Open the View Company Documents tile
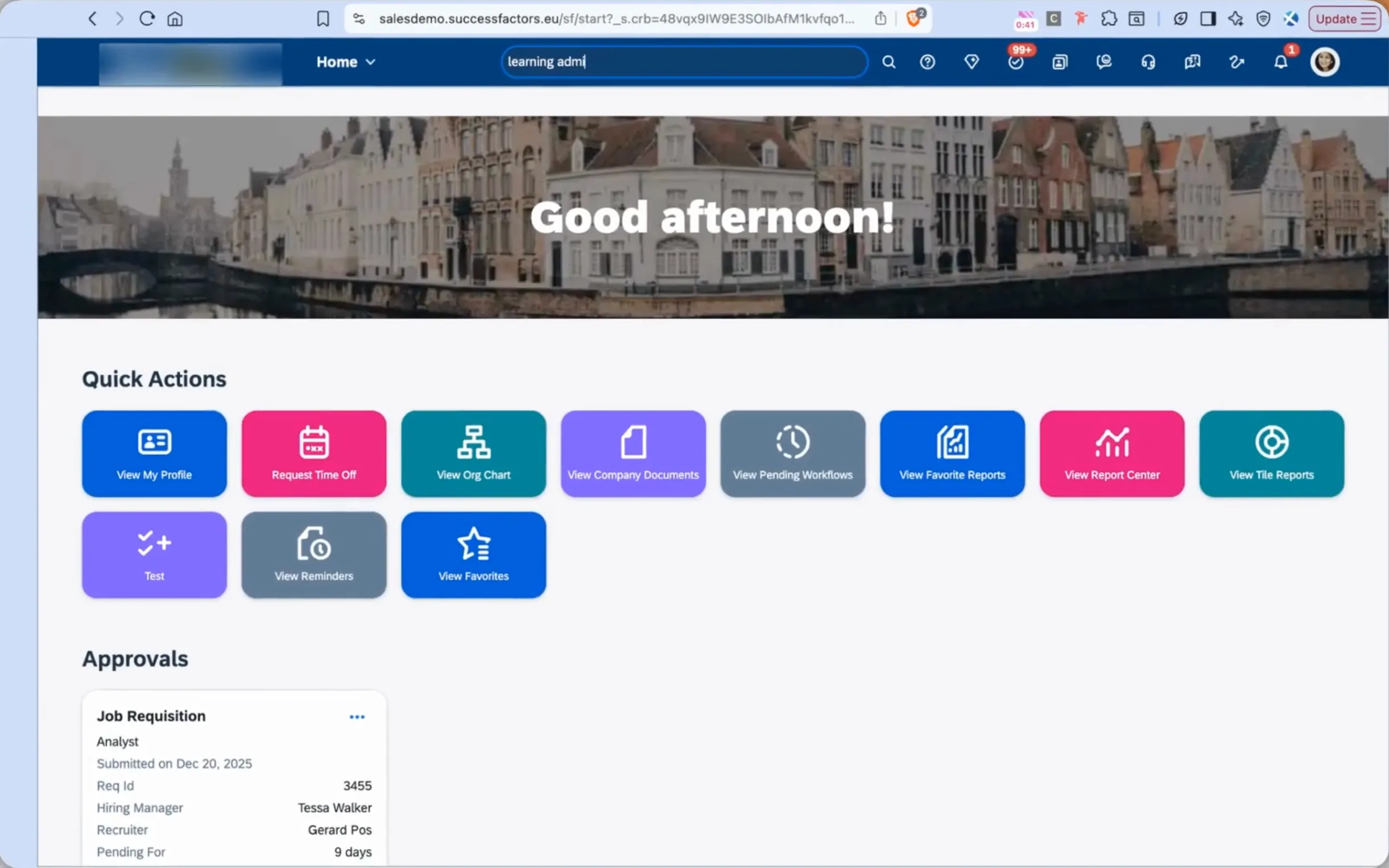Image resolution: width=1389 pixels, height=868 pixels. tap(633, 453)
